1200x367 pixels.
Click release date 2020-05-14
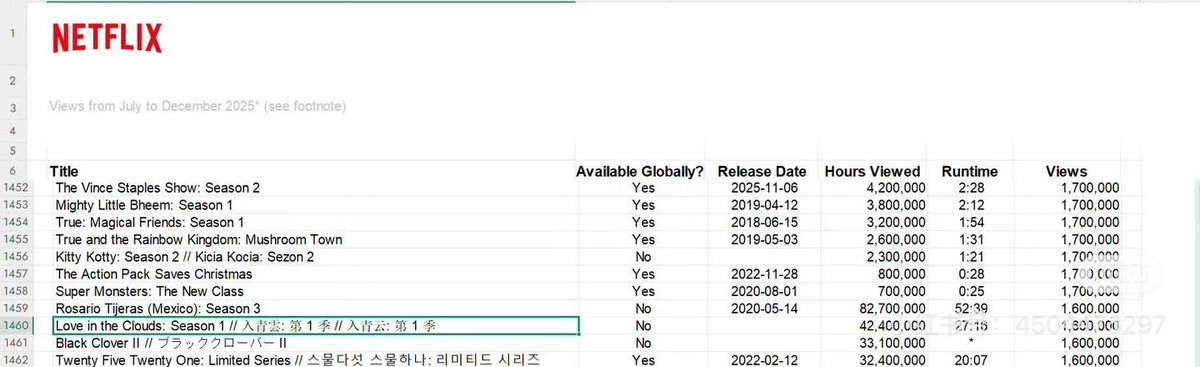click(x=762, y=308)
